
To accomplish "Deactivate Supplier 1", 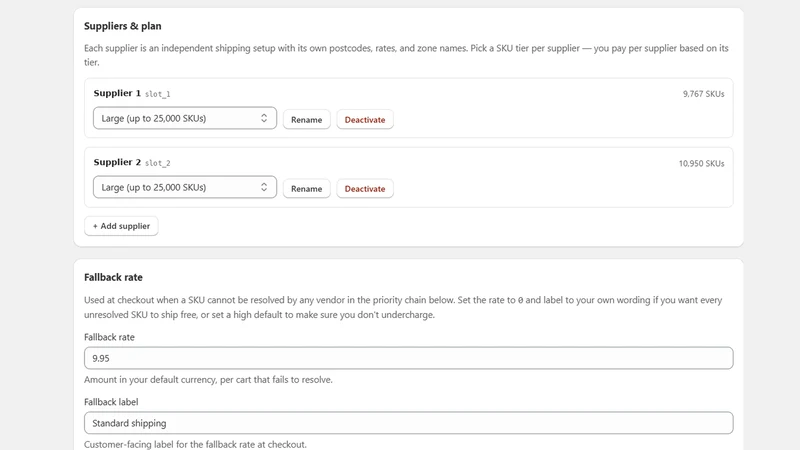I will tap(365, 119).
